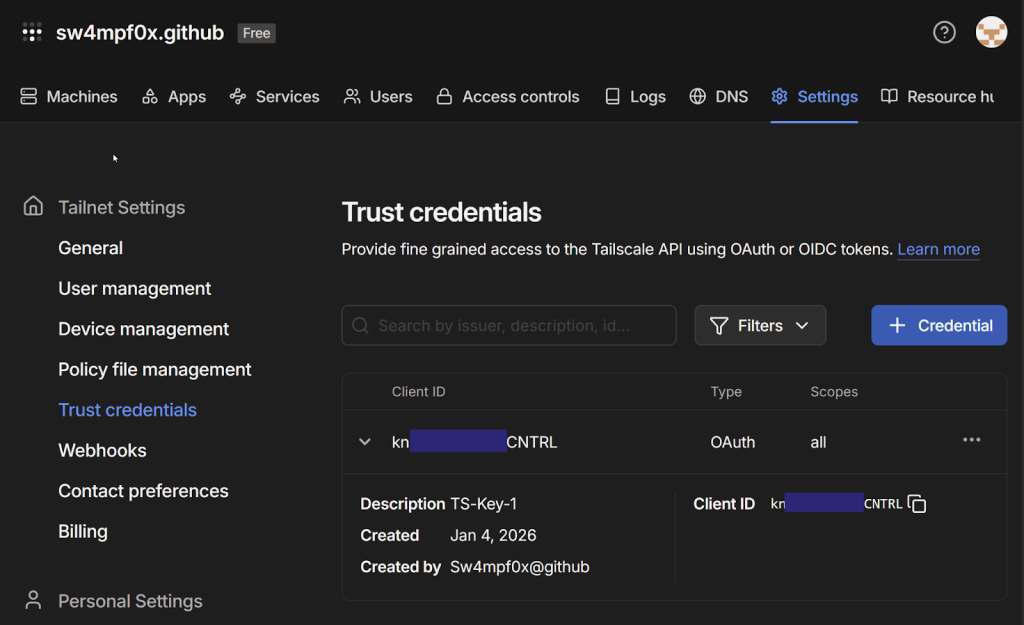Image resolution: width=1024 pixels, height=625 pixels.
Task: Follow the Learn more link
Action: point(938,249)
